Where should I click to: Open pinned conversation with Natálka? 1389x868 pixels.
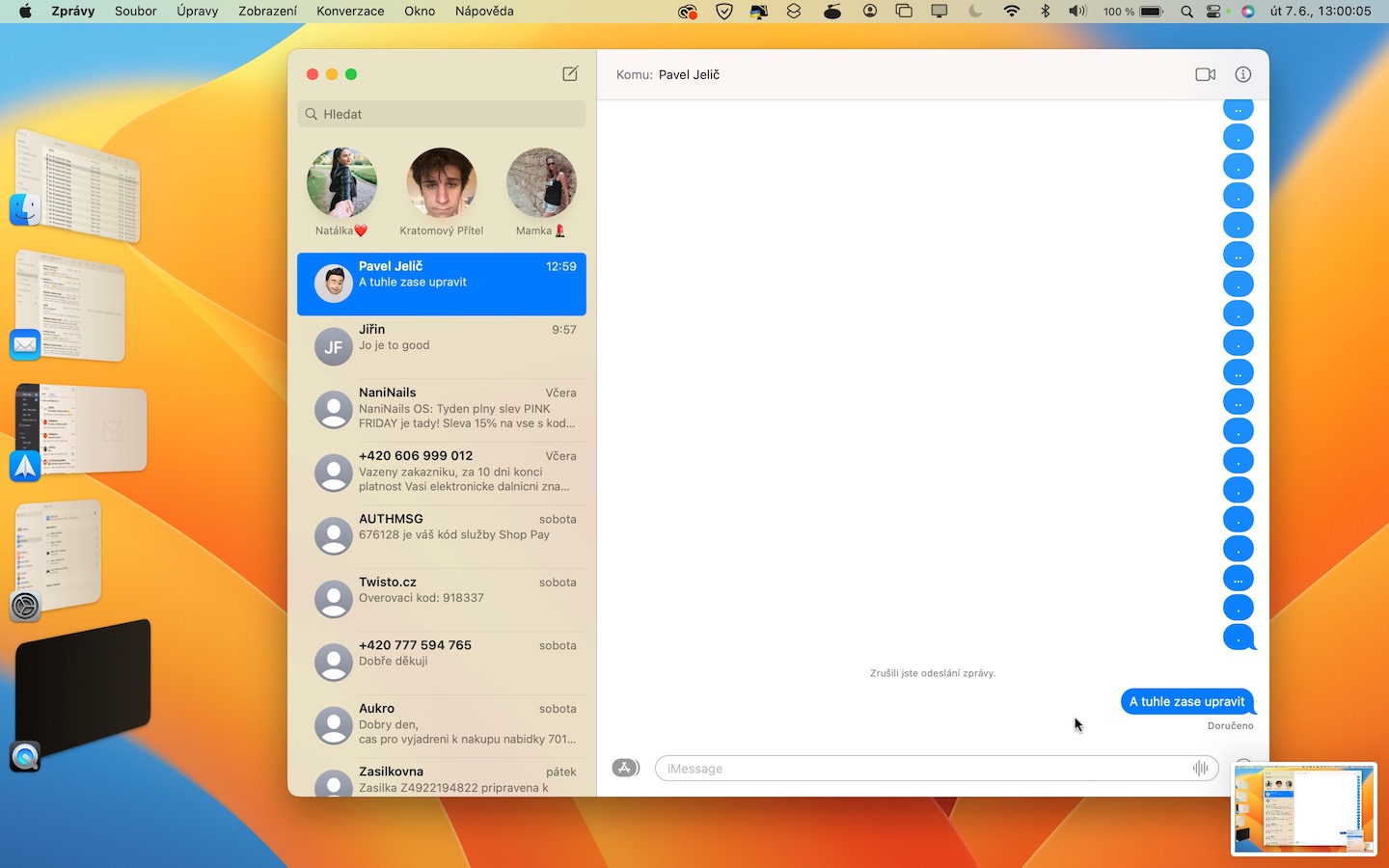(x=341, y=192)
